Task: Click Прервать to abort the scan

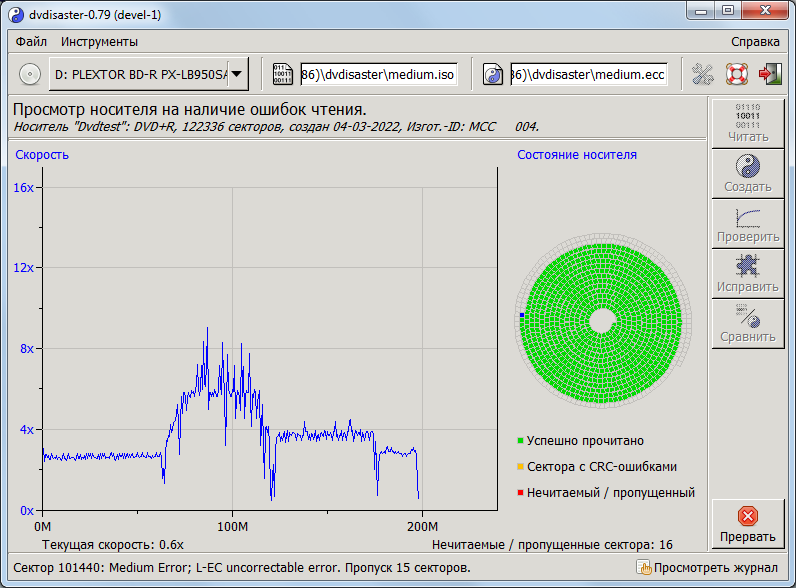Action: [747, 524]
